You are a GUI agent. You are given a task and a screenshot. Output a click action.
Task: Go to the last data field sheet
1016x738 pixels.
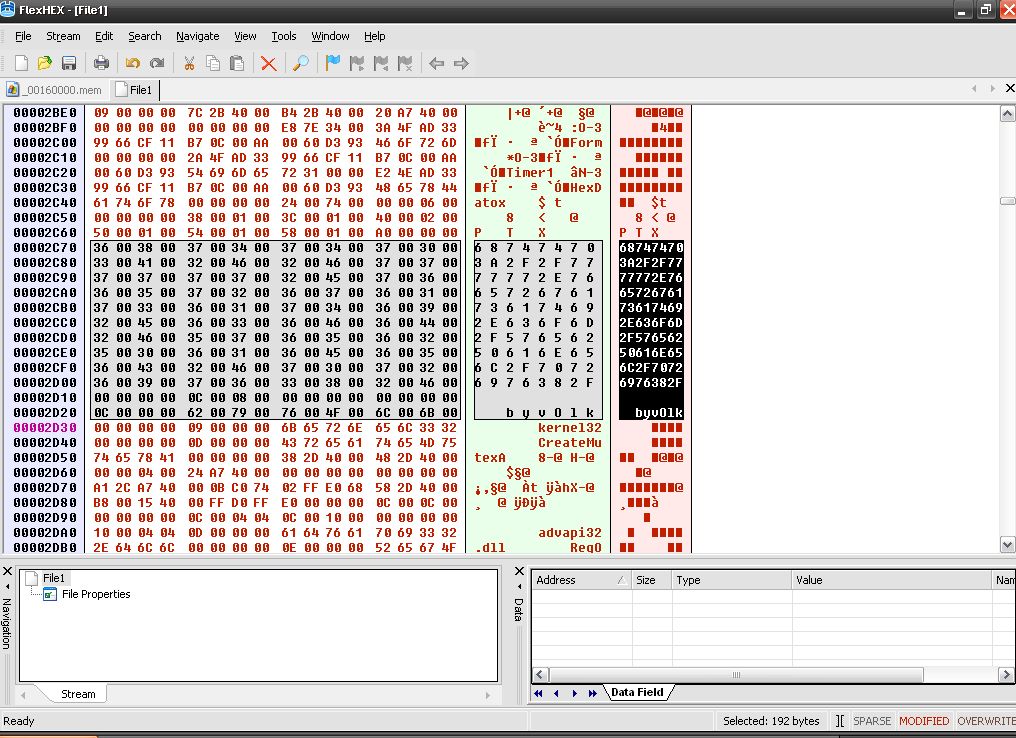[593, 693]
